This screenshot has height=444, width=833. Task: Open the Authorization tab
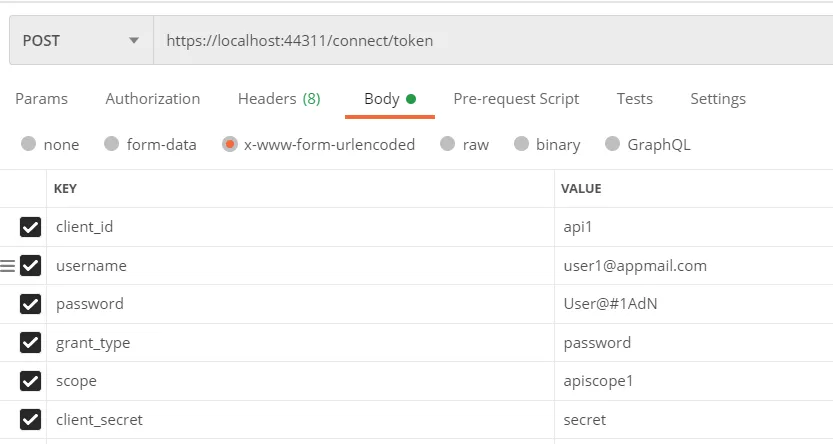[x=153, y=99]
